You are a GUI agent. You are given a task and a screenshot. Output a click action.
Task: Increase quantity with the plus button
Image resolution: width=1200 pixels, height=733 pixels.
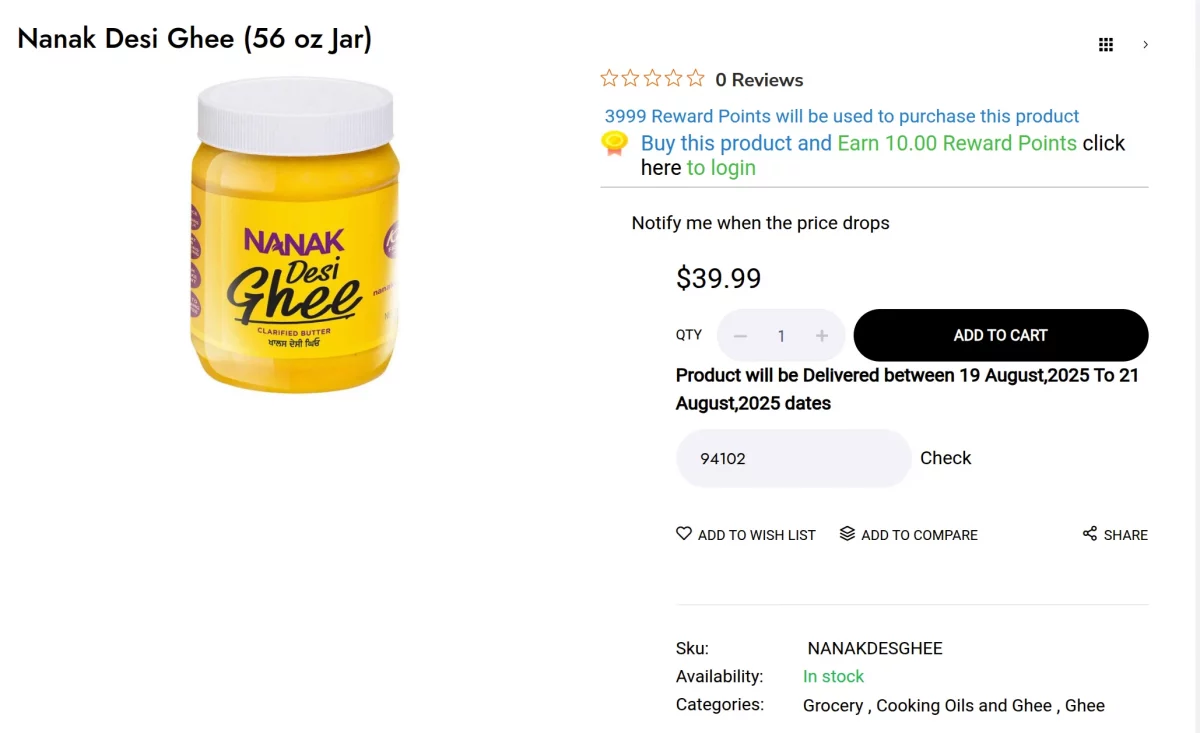(822, 336)
